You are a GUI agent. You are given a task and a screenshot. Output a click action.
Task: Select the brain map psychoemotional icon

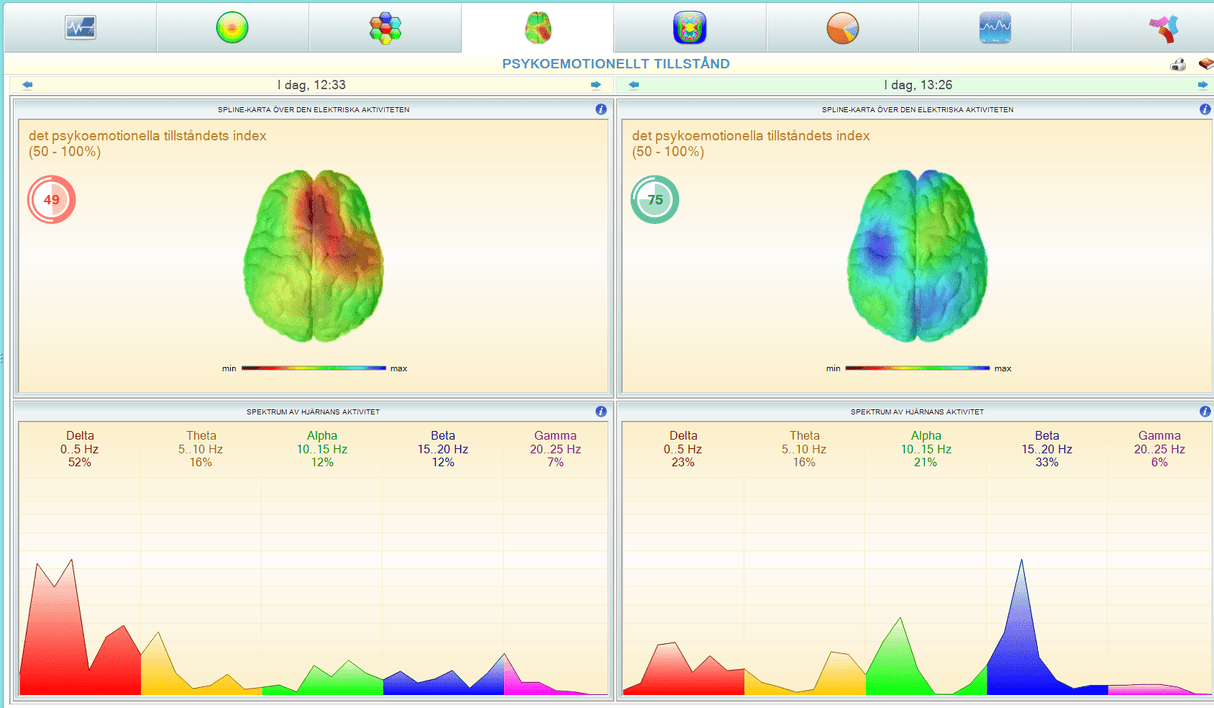tap(538, 27)
